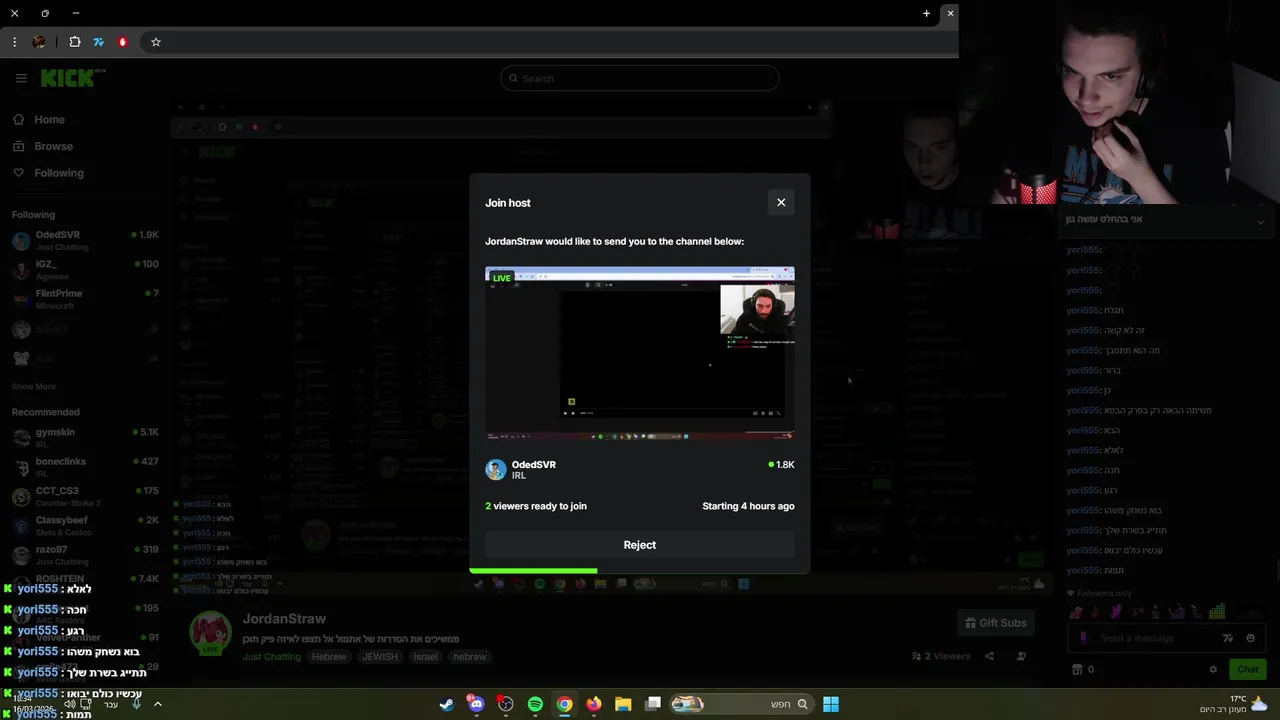Open FlintPrime channel in Following list

85,298
